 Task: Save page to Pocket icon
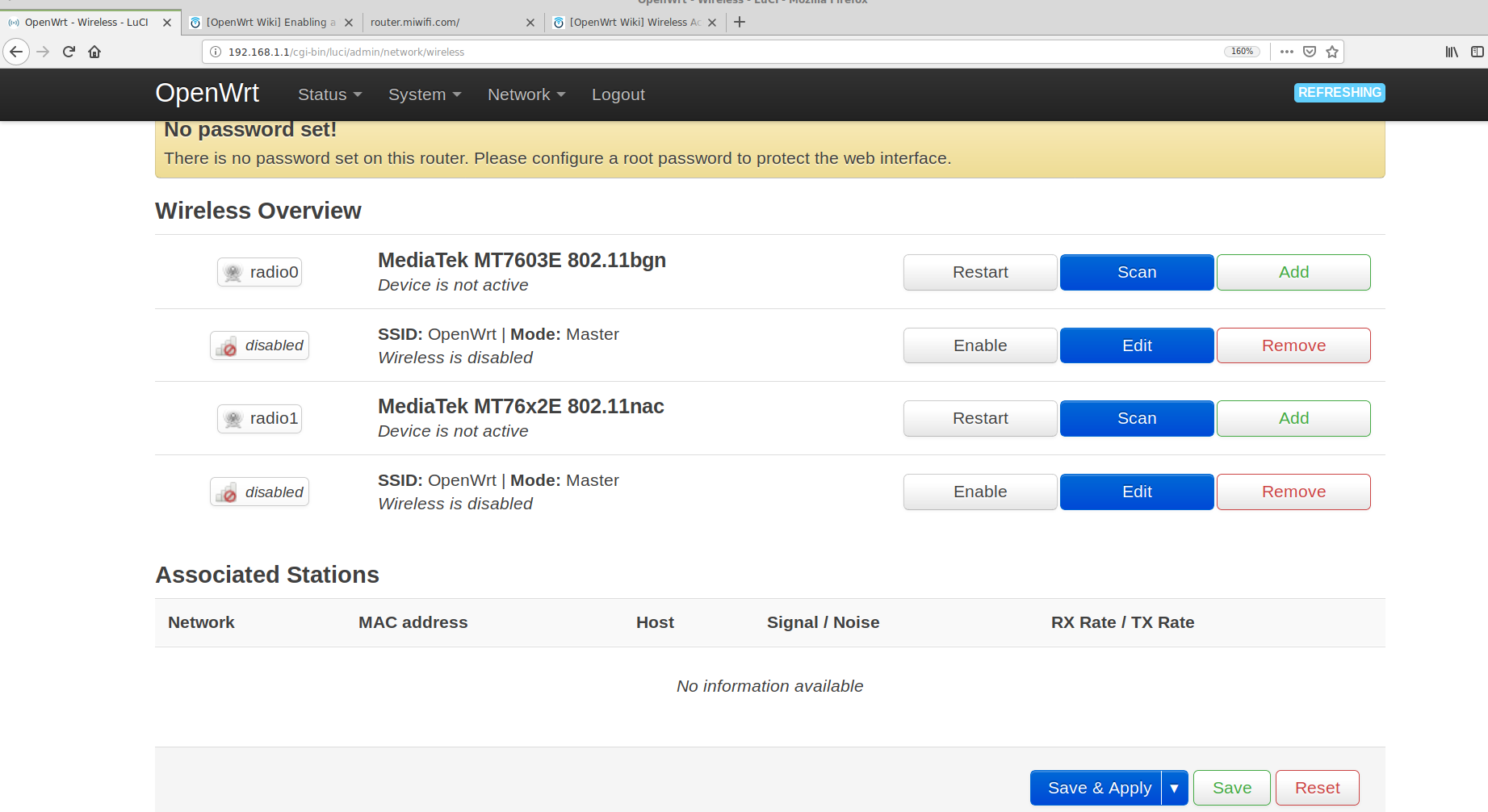[x=1310, y=52]
